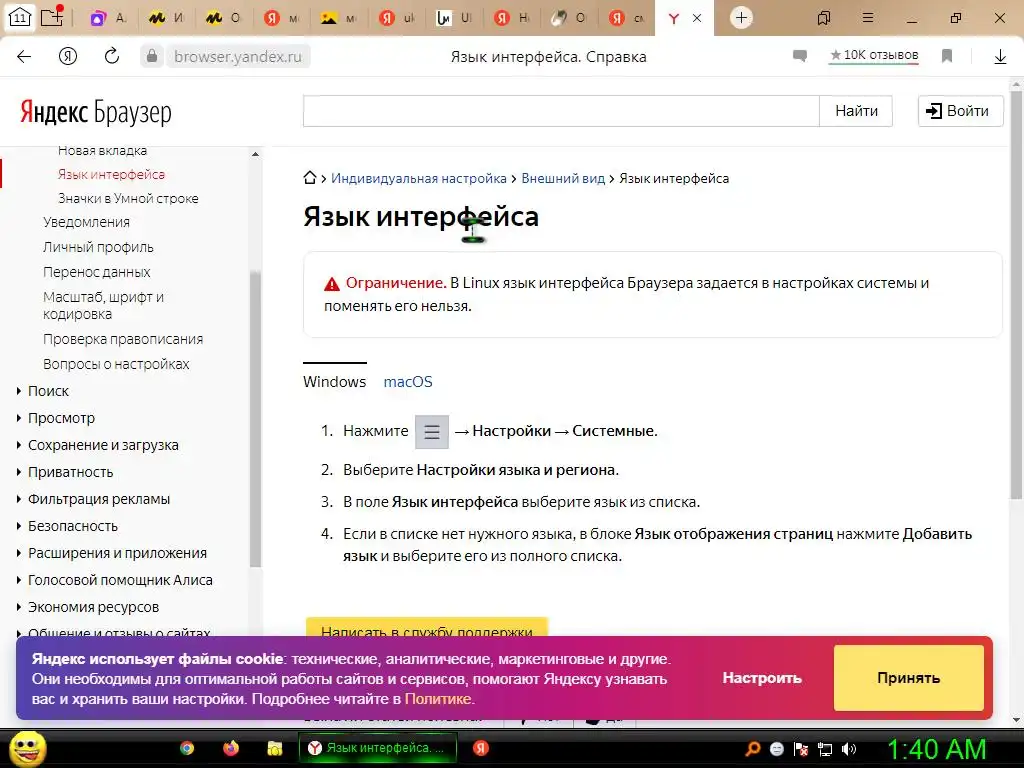Expand the Приватность section
Image resolution: width=1024 pixels, height=768 pixels.
click(x=71, y=472)
